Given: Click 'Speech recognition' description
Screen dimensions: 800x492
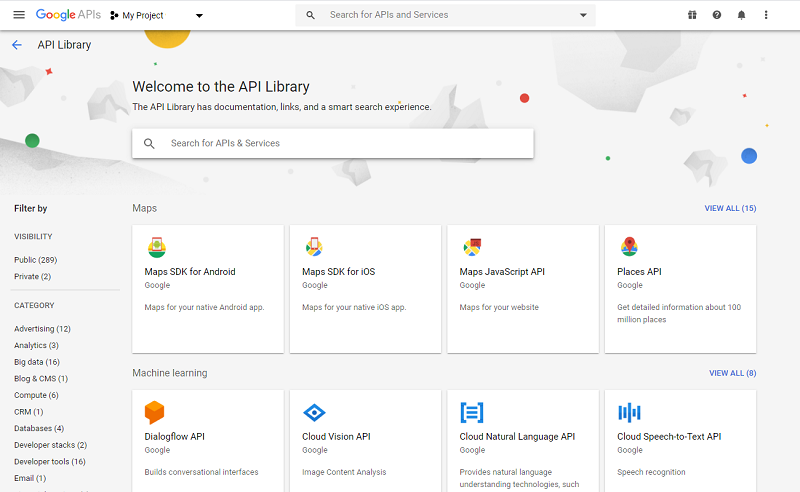Looking at the screenshot, I should click(651, 472).
